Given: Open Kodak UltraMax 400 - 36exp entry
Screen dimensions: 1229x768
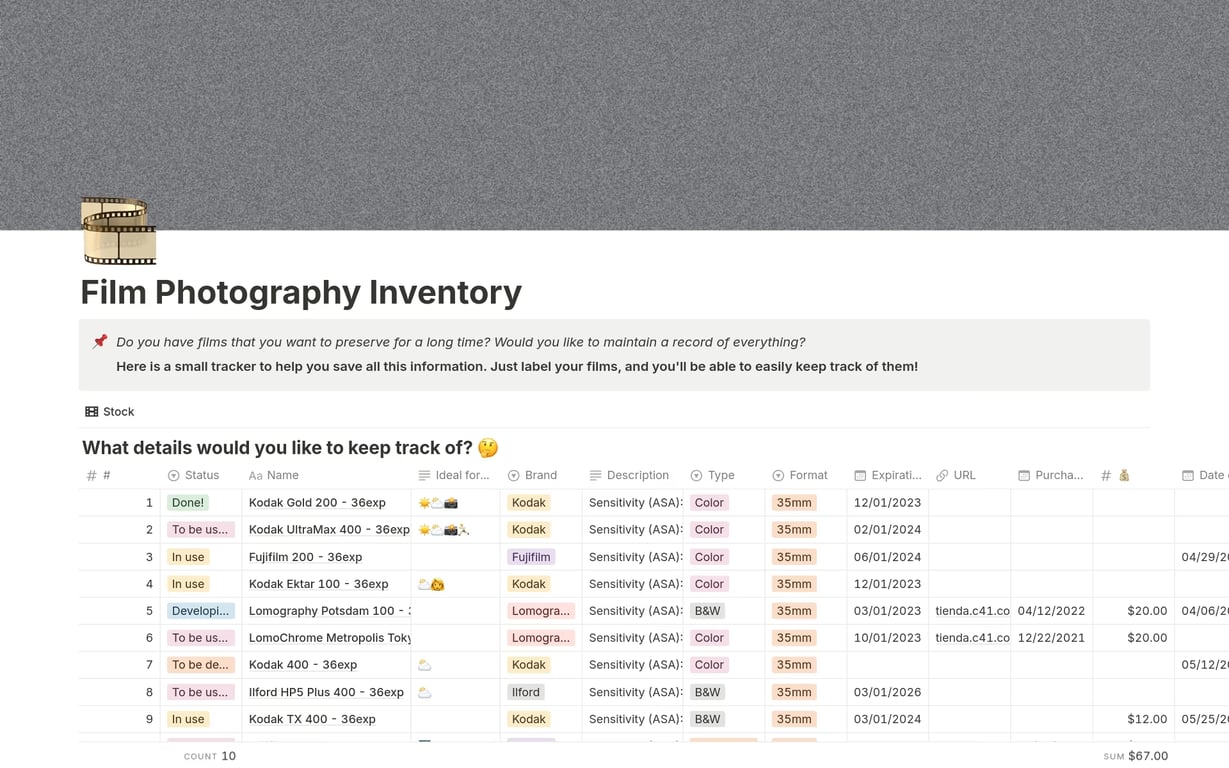Looking at the screenshot, I should [329, 530].
